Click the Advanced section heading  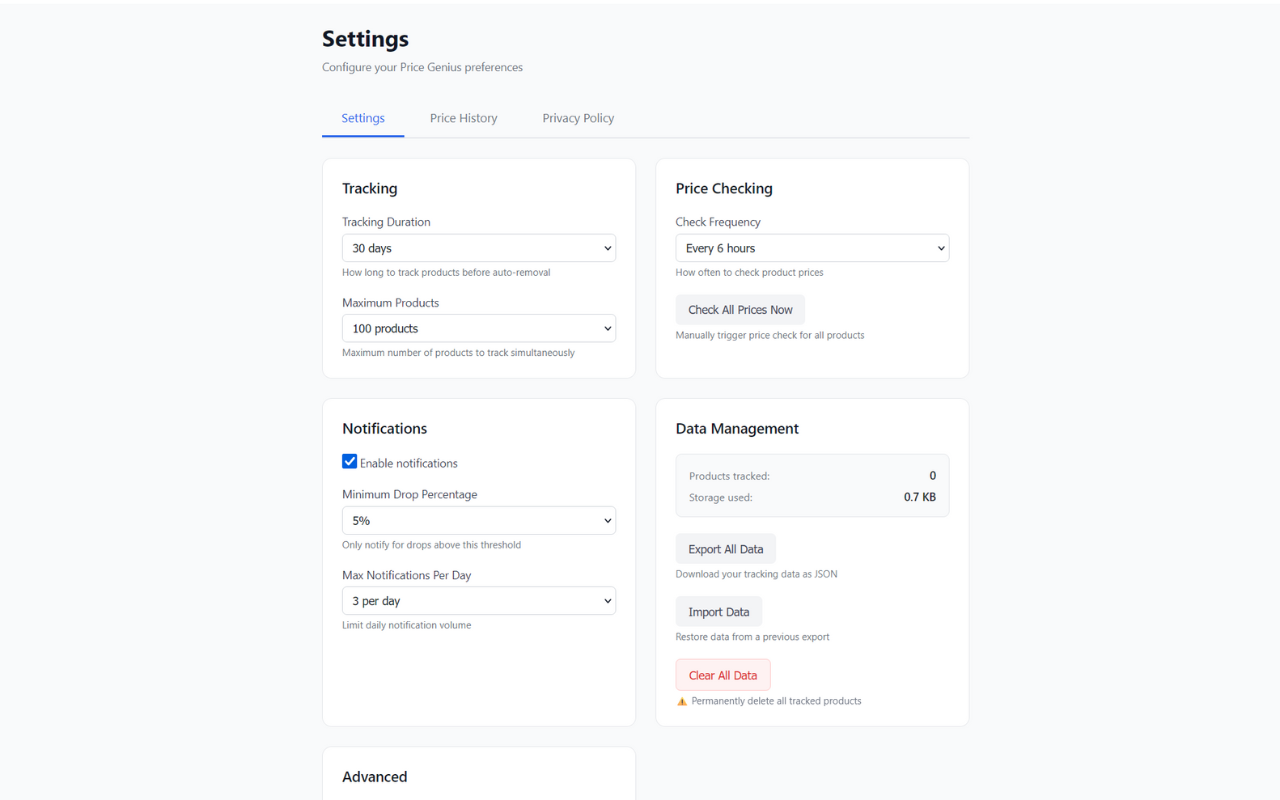[x=374, y=777]
